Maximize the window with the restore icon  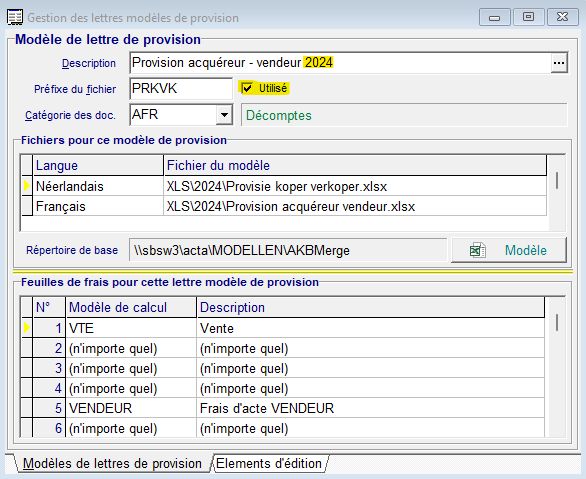[528, 17]
